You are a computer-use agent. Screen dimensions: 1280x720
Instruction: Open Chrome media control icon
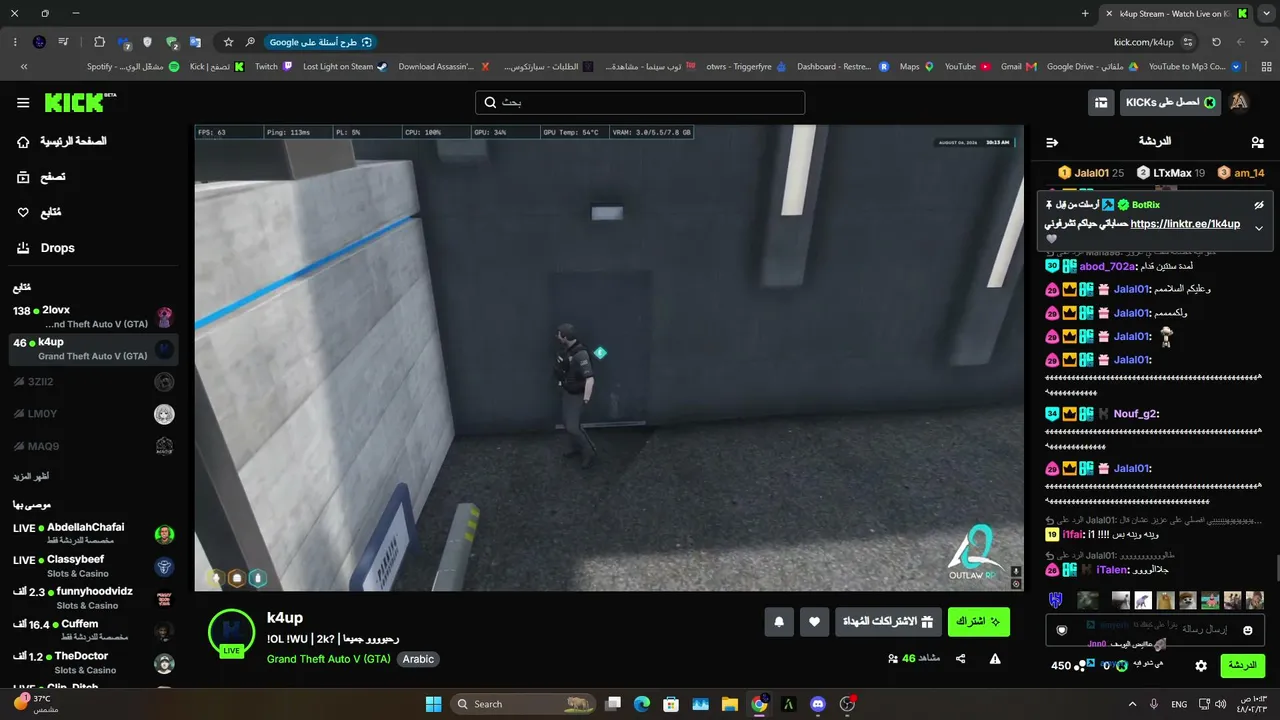click(64, 42)
